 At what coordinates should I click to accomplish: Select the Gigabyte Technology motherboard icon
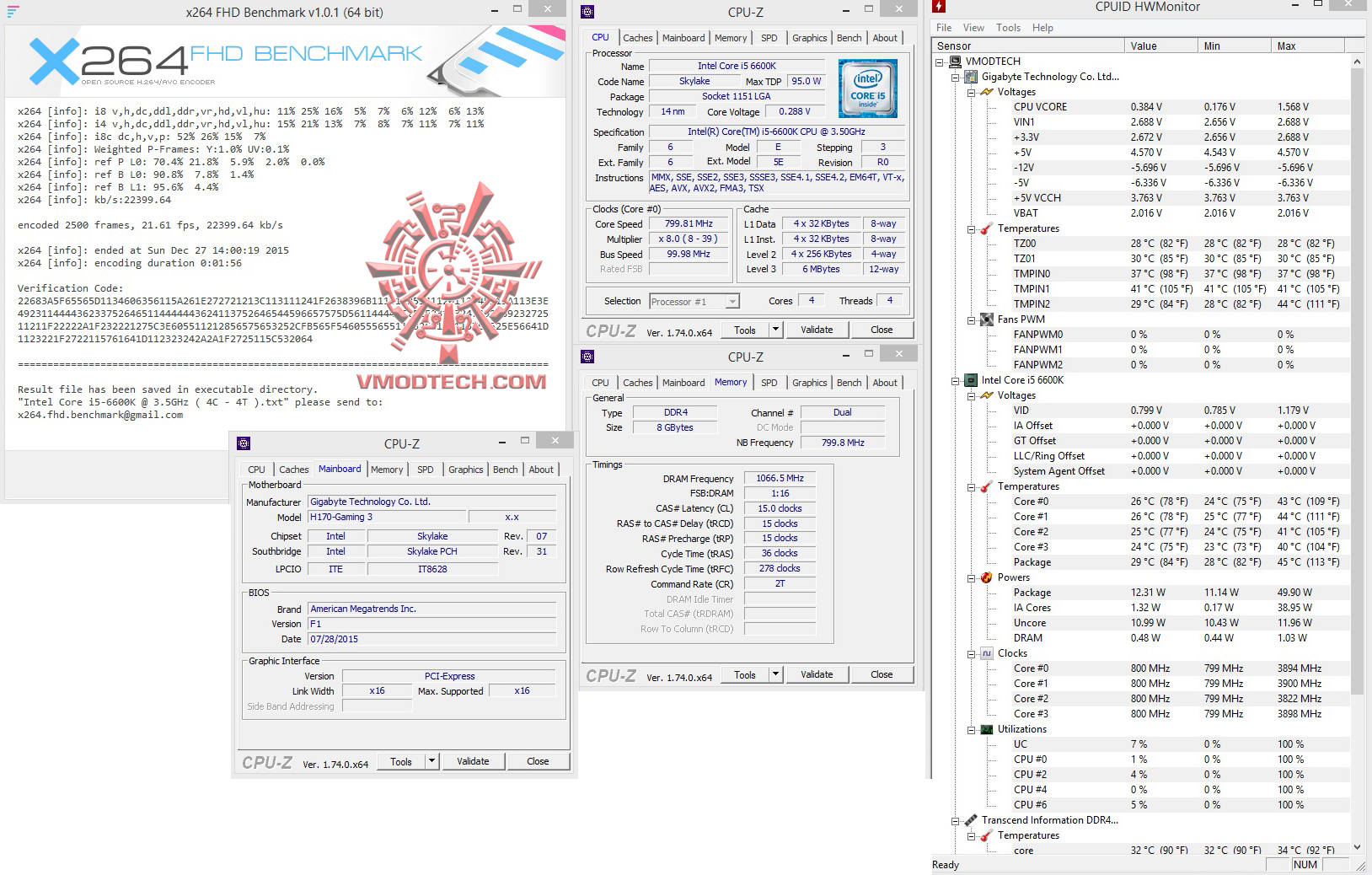click(971, 77)
